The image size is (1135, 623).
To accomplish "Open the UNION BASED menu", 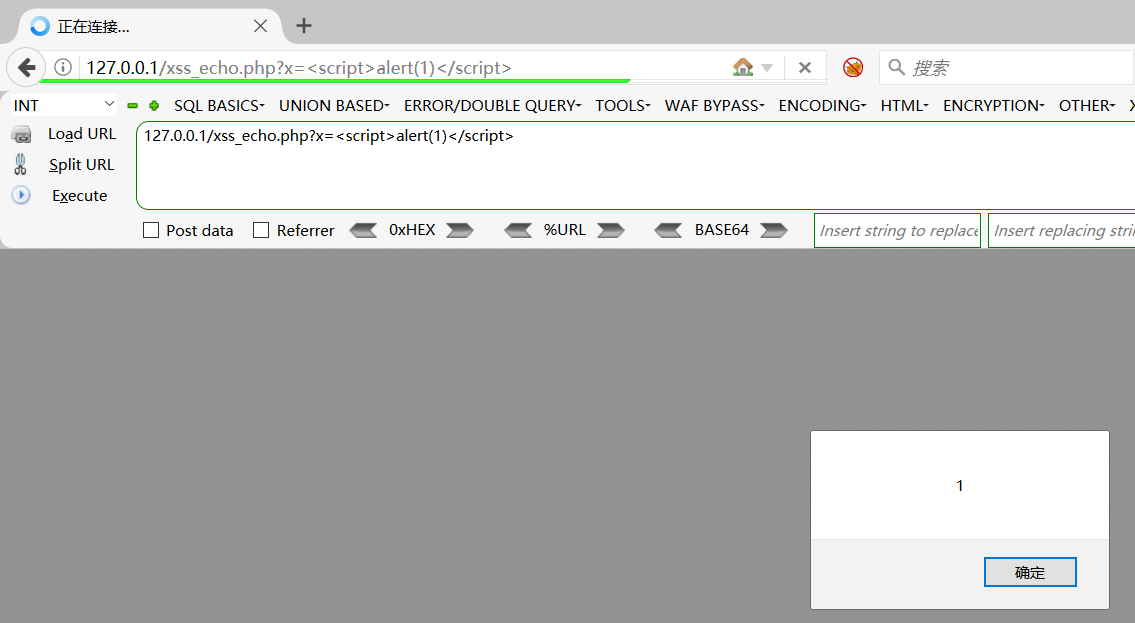I will (334, 105).
